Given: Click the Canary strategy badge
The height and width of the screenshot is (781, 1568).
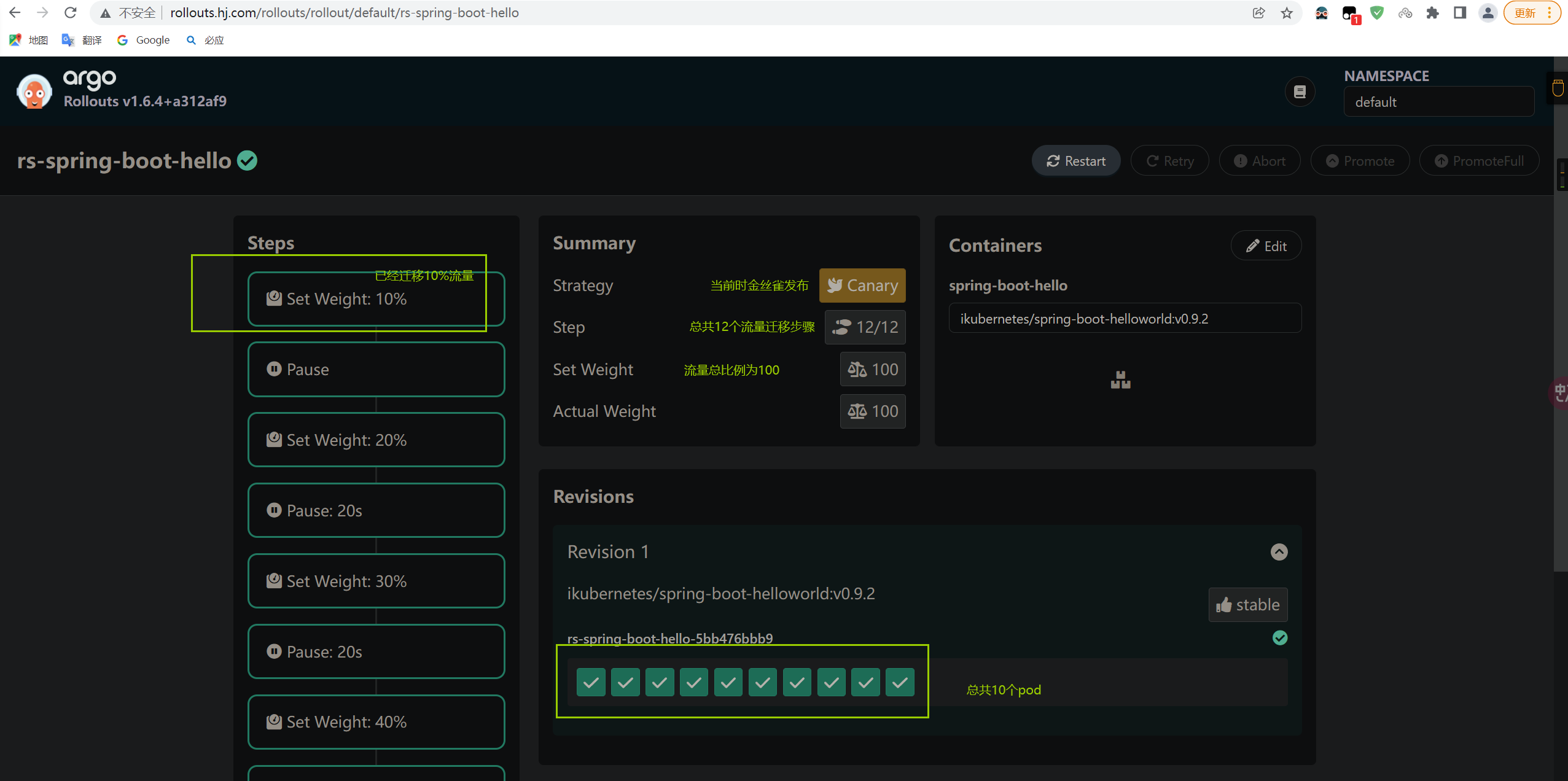Looking at the screenshot, I should [862, 286].
